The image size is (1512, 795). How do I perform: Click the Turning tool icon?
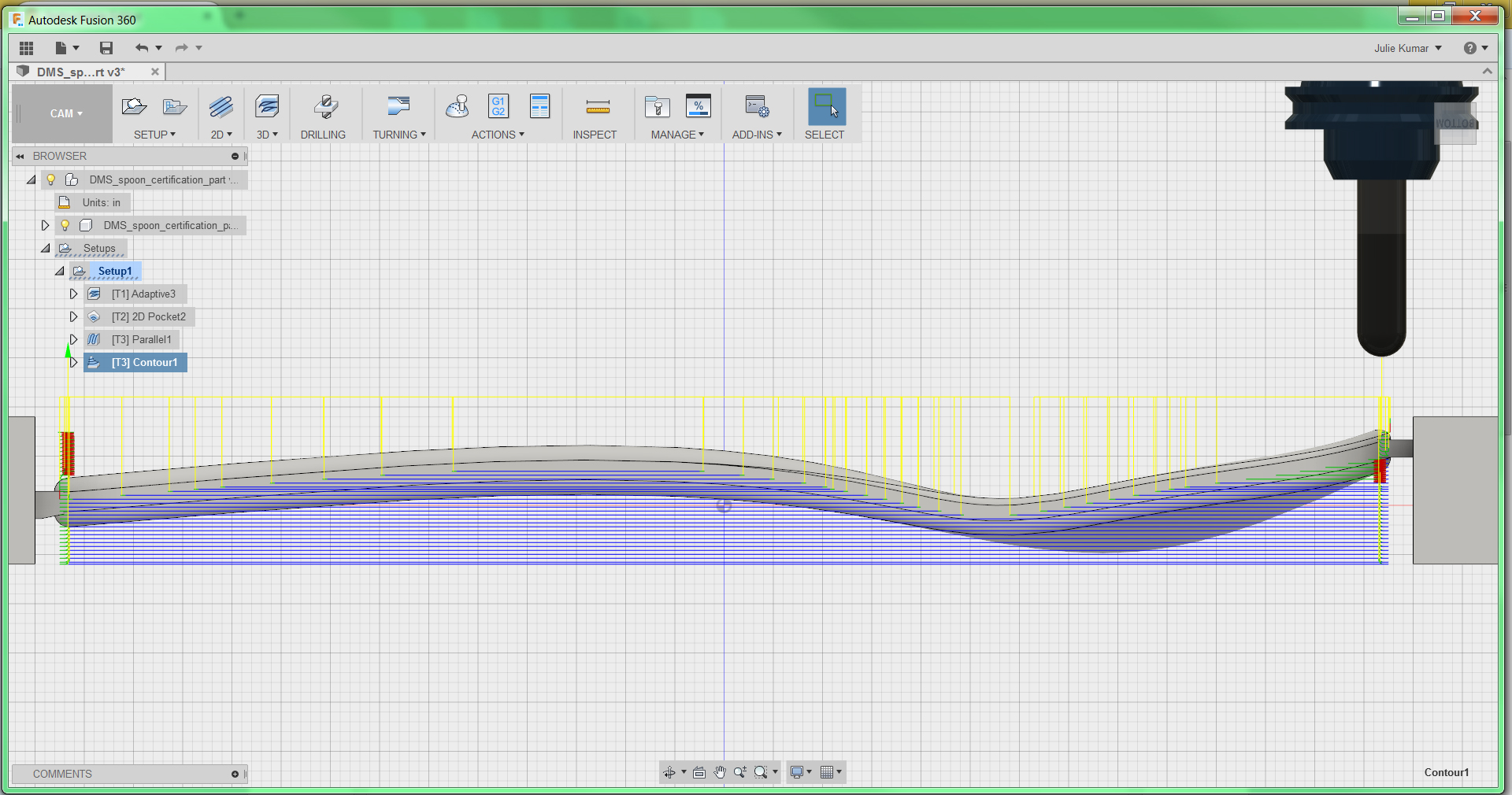point(399,106)
